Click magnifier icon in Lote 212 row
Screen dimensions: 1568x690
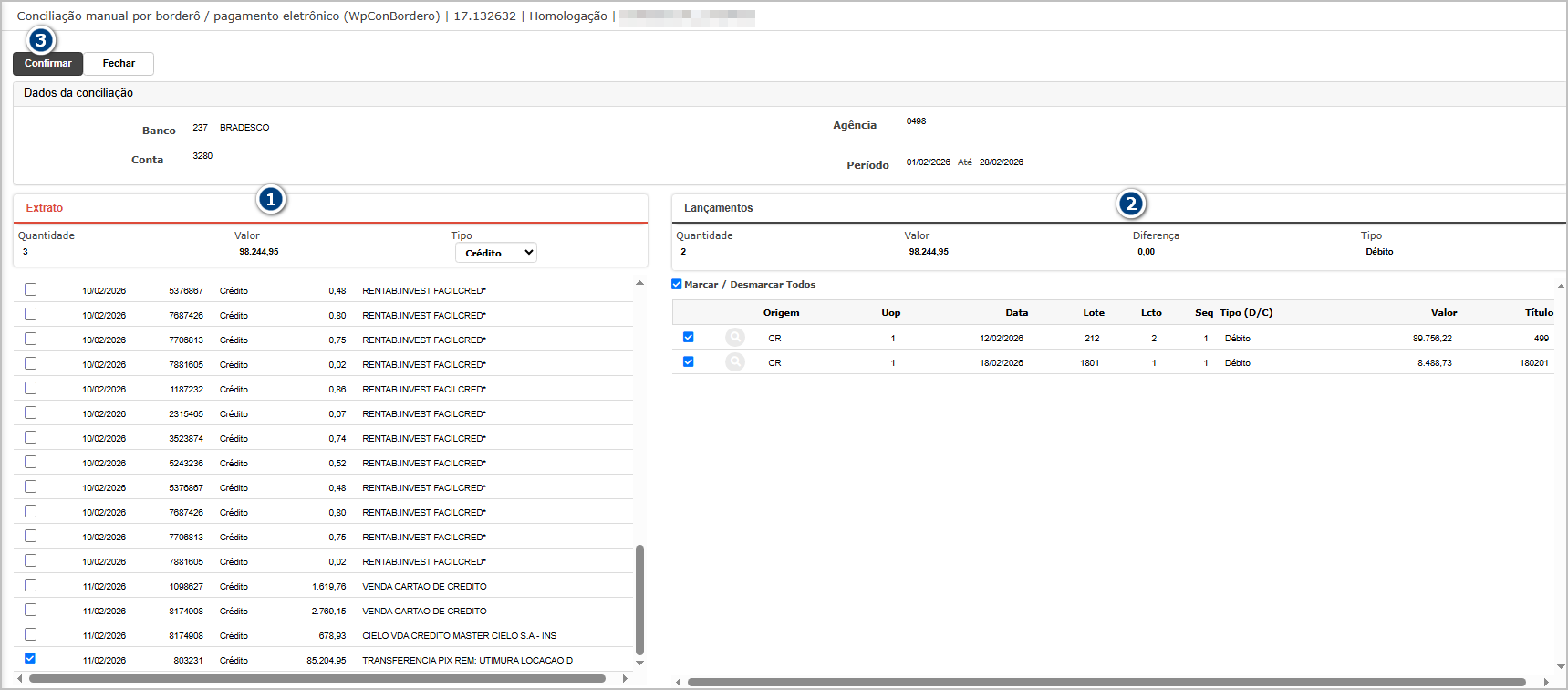(734, 338)
